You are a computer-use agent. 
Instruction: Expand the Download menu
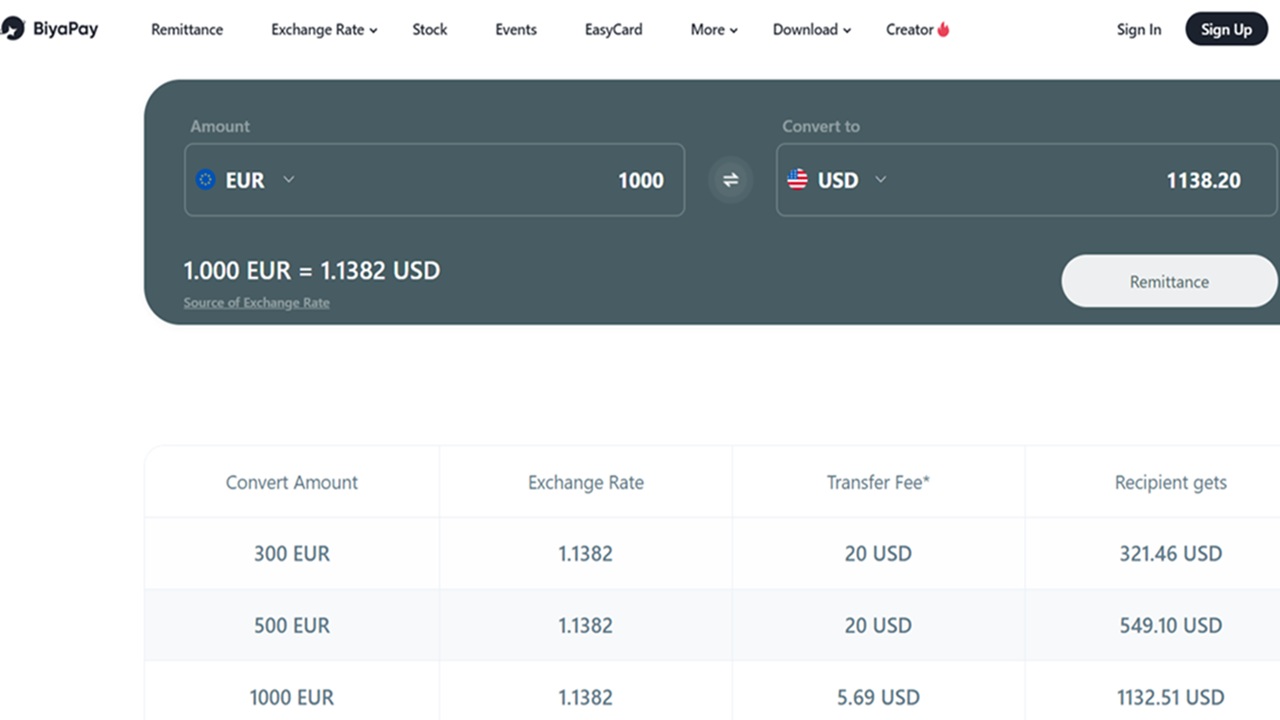point(811,29)
